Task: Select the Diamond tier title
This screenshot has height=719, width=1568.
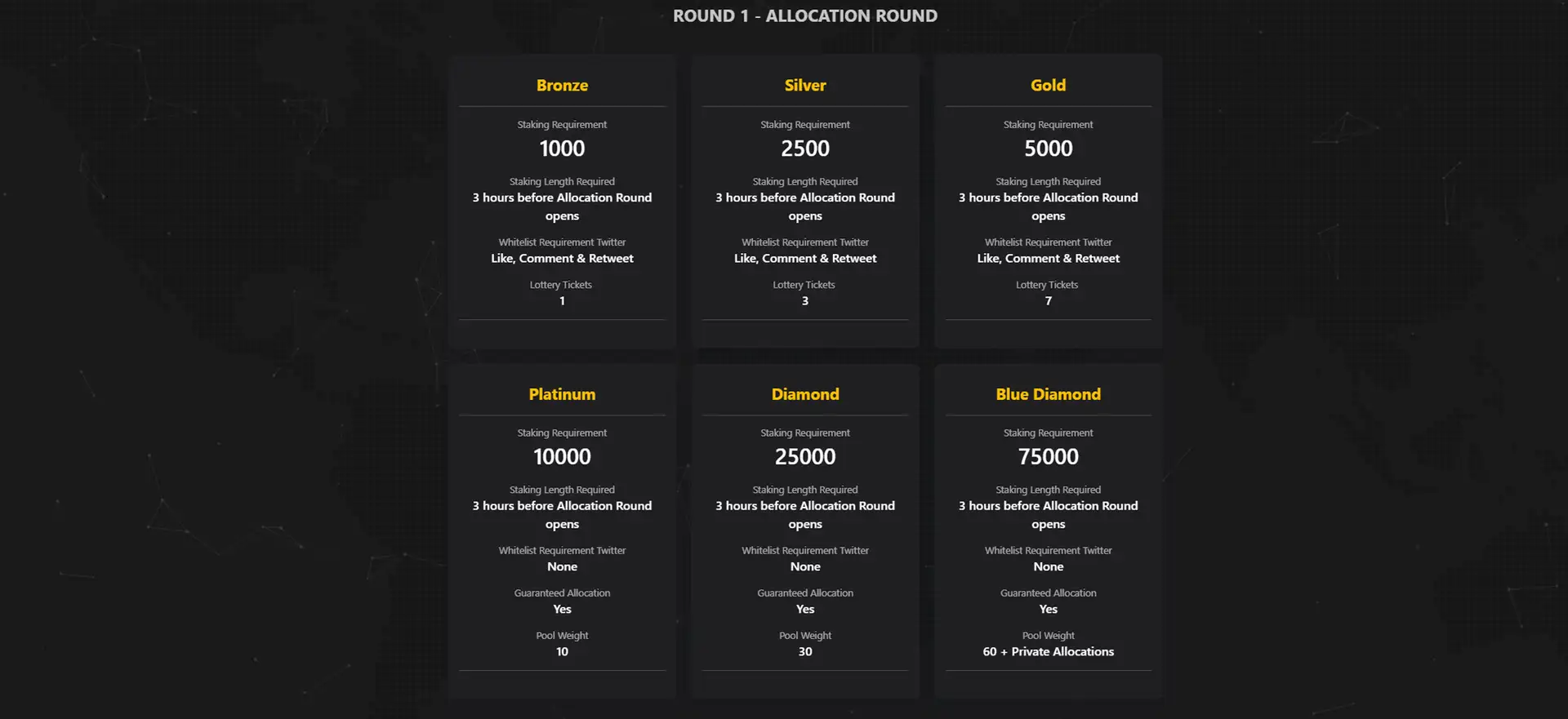Action: 805,394
